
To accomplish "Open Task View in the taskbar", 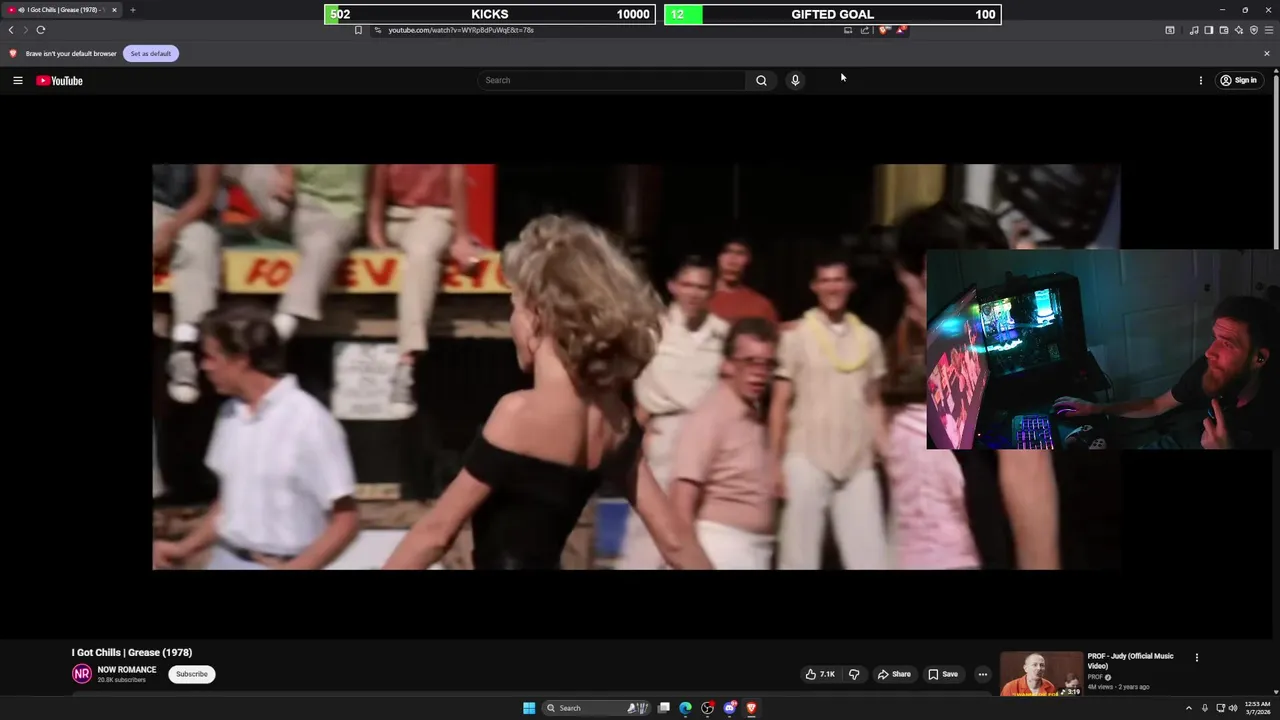I will 663,708.
